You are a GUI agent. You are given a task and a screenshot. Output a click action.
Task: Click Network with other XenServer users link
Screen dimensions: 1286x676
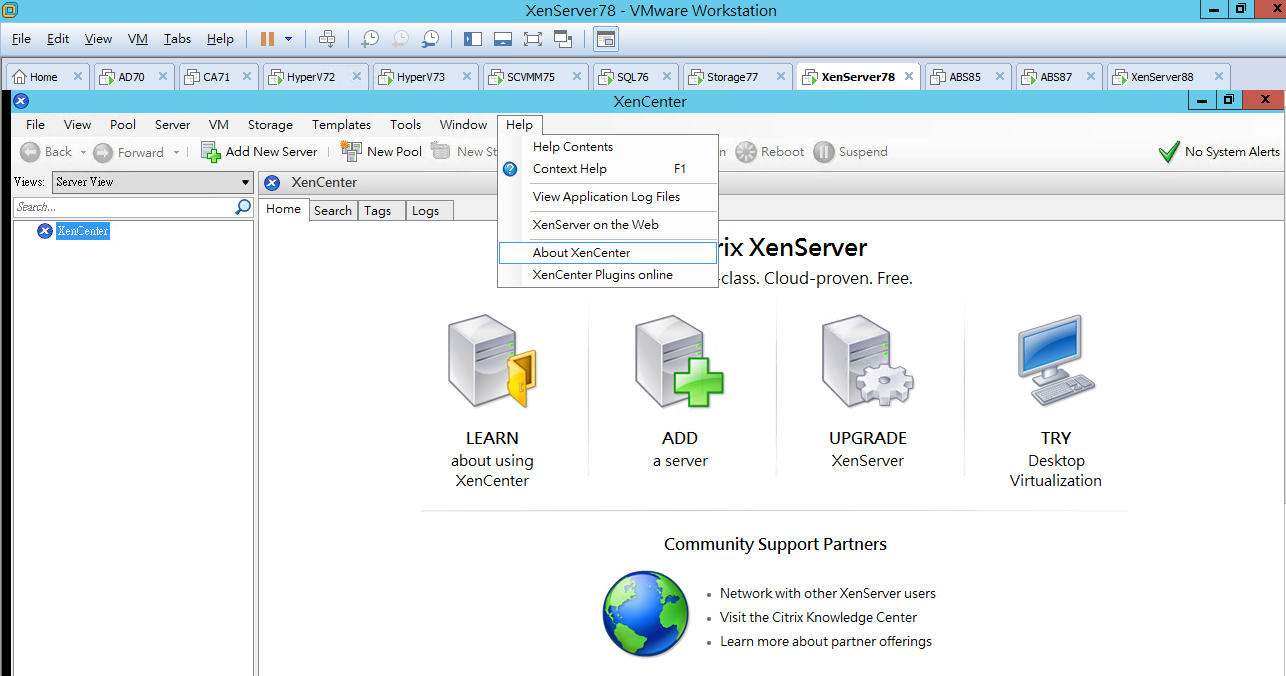828,593
